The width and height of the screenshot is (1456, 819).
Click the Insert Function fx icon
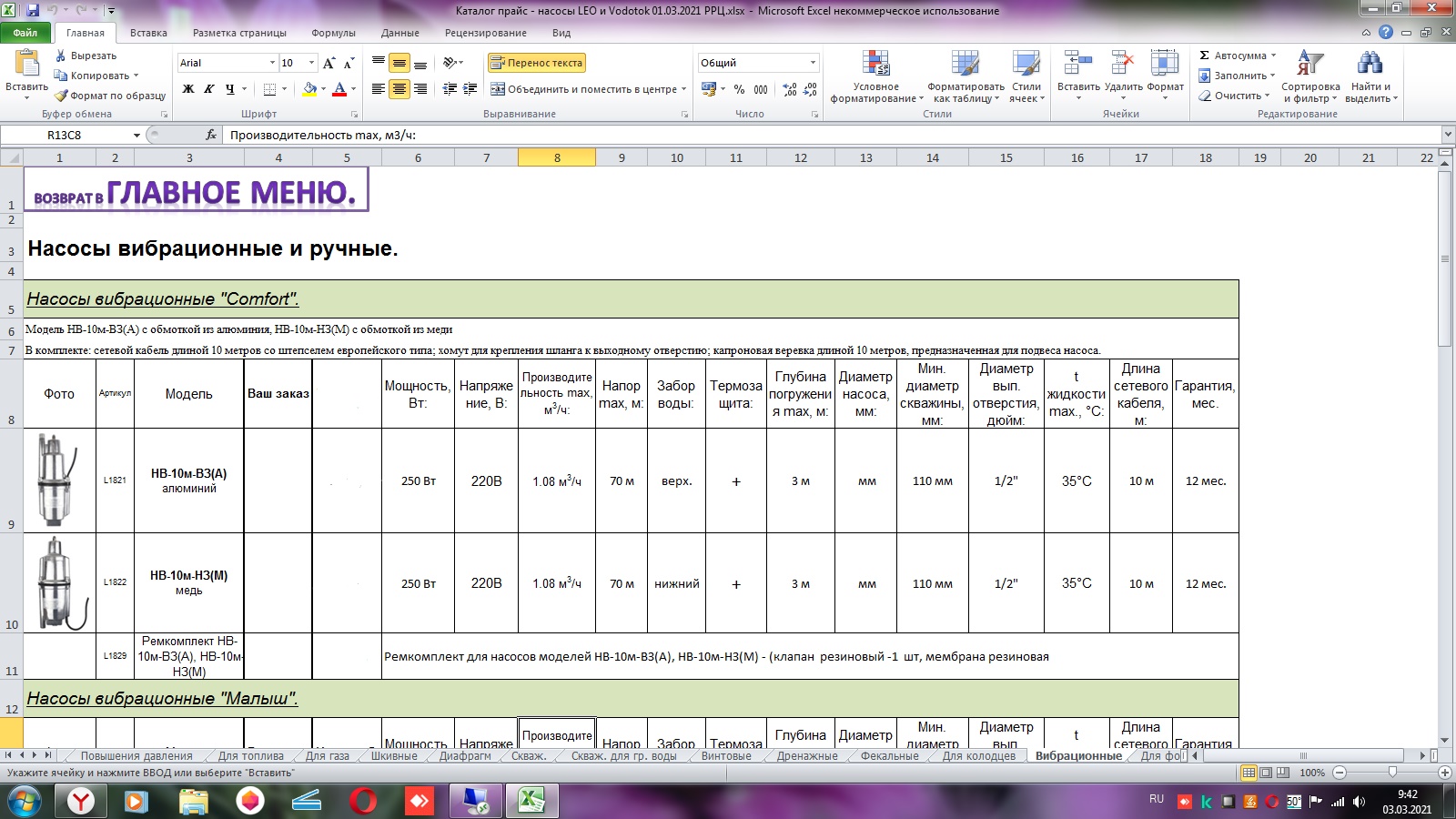[211, 135]
